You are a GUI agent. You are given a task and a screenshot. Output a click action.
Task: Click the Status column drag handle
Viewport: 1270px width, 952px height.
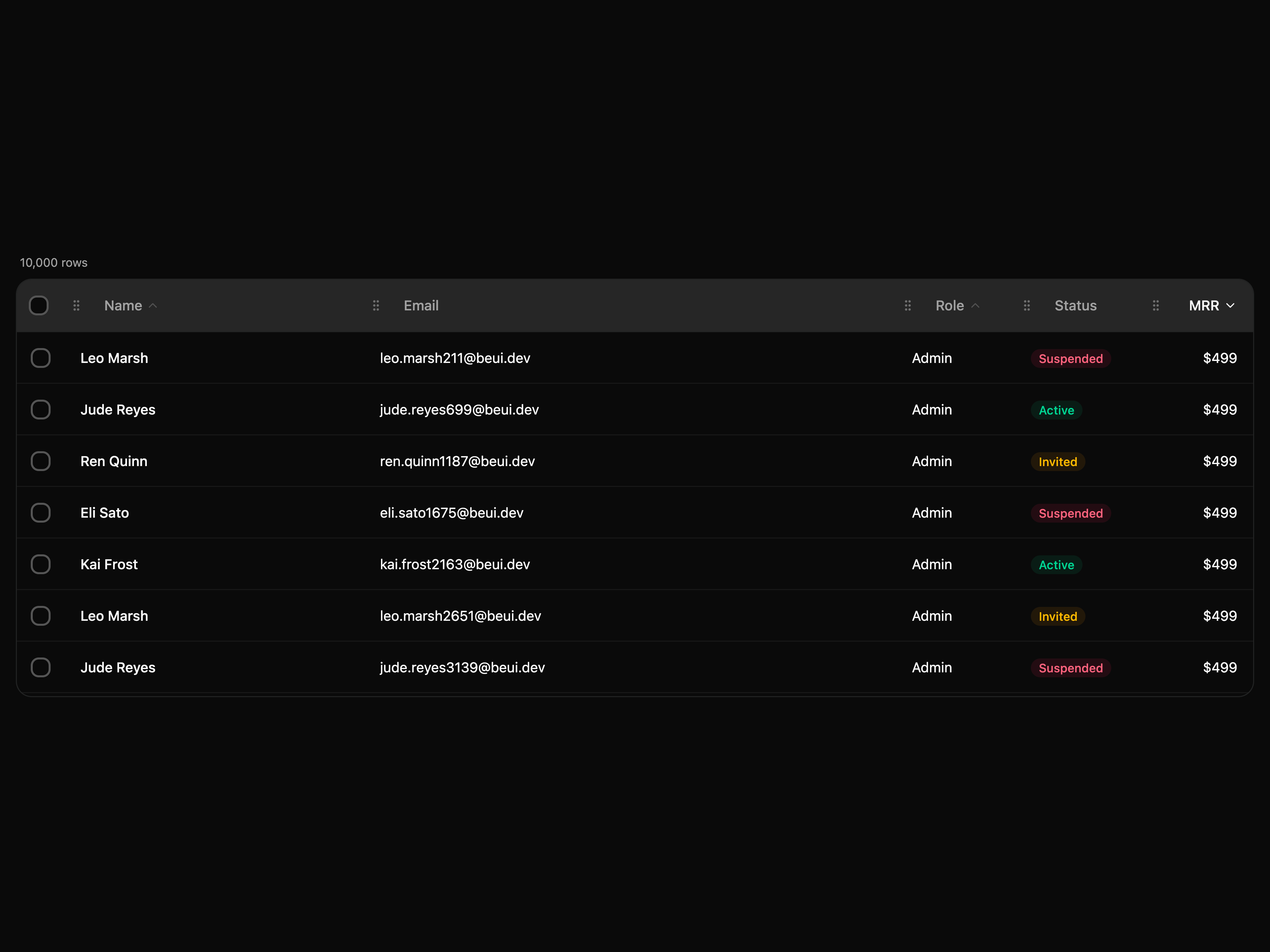(1027, 306)
